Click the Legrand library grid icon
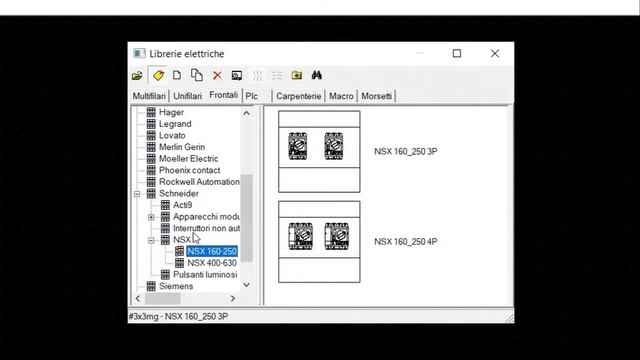Viewport: 640px width, 360px height. point(151,124)
